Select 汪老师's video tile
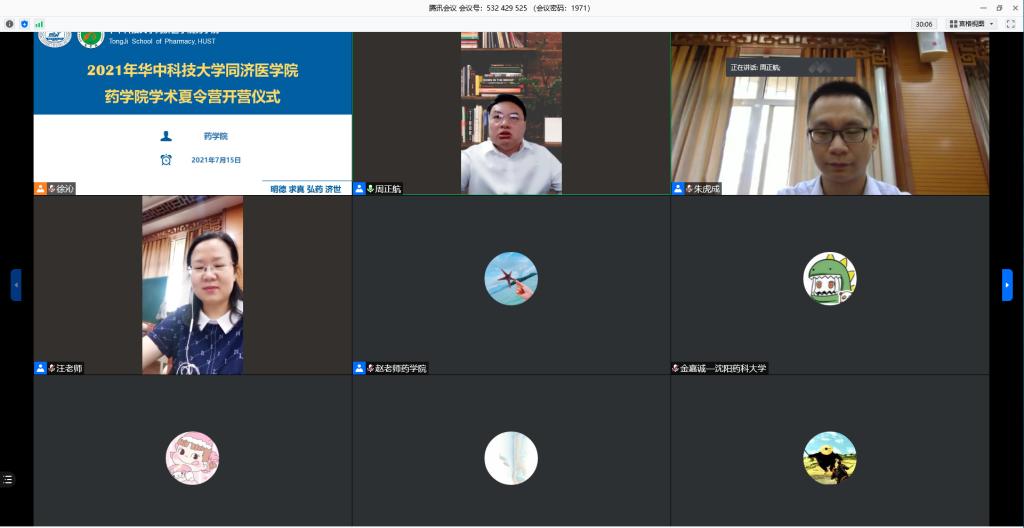 192,285
